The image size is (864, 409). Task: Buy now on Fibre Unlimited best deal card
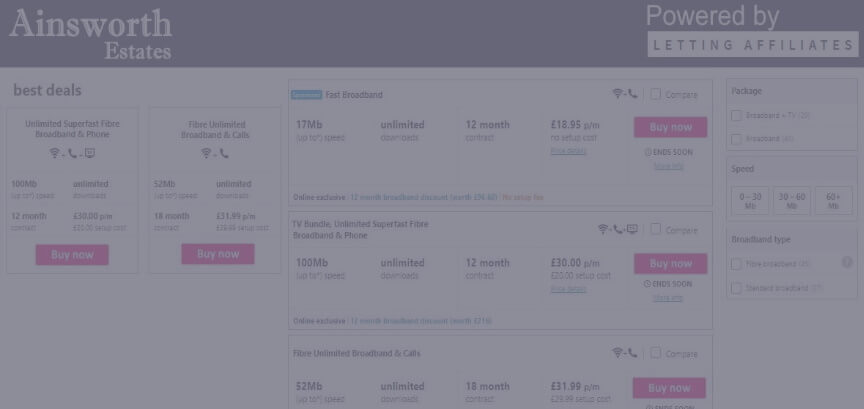pos(218,254)
